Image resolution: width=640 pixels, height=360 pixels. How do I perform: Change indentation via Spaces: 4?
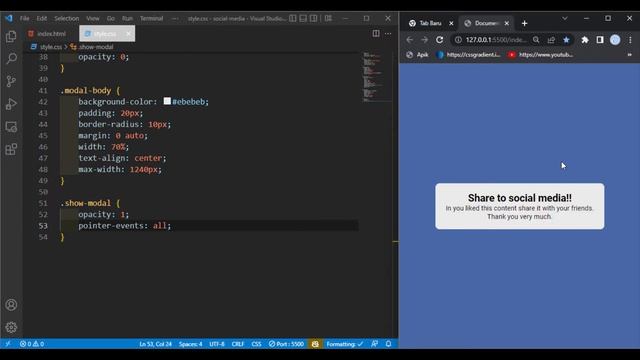tap(190, 344)
